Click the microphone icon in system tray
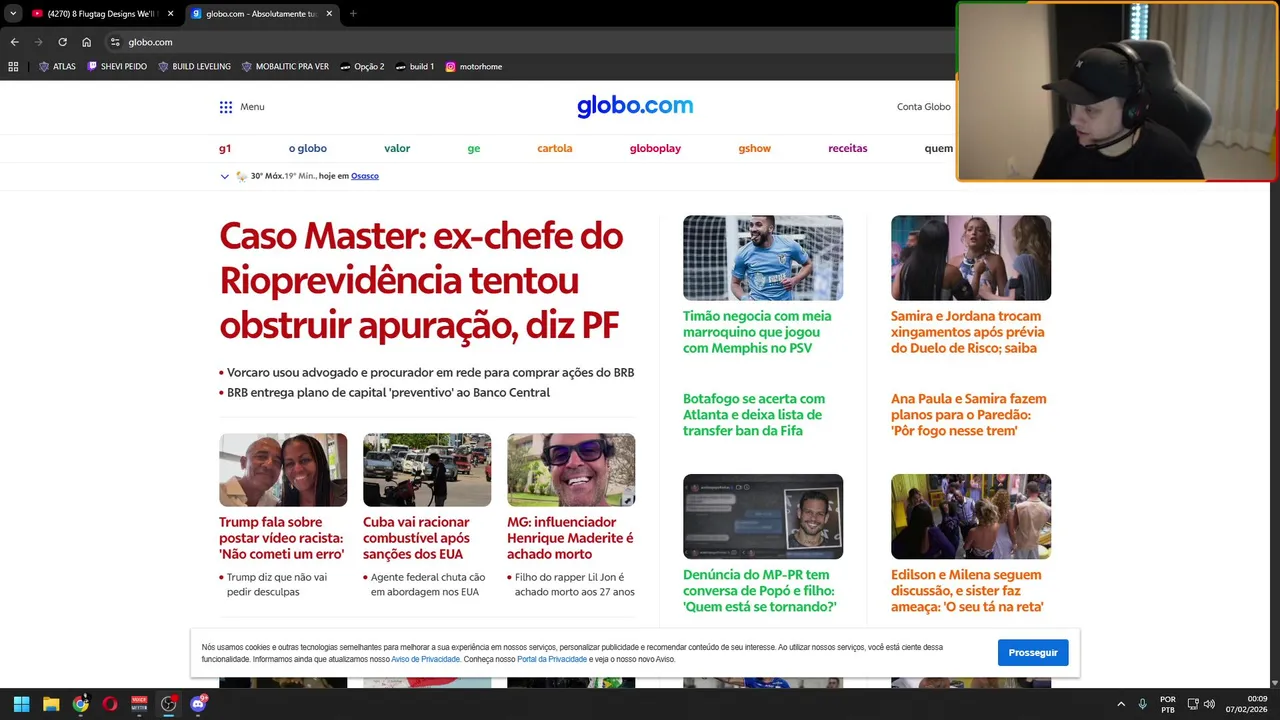1280x720 pixels. [1142, 704]
